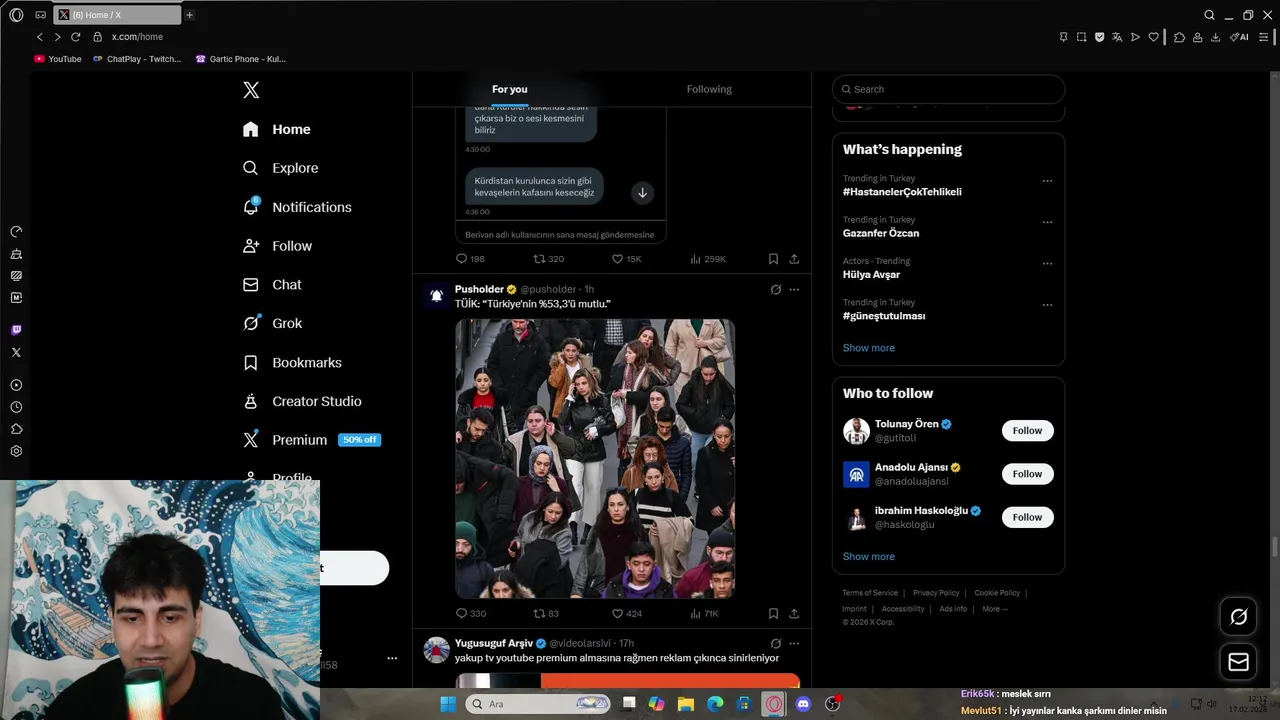Open more options for #HastanelerÇokTehlikeli
1280x720 pixels.
1047,181
